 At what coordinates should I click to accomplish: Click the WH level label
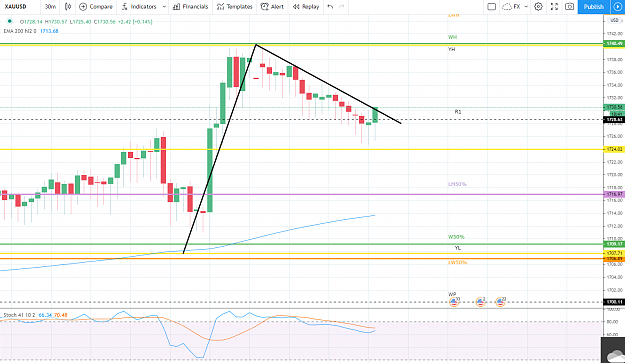(452, 37)
